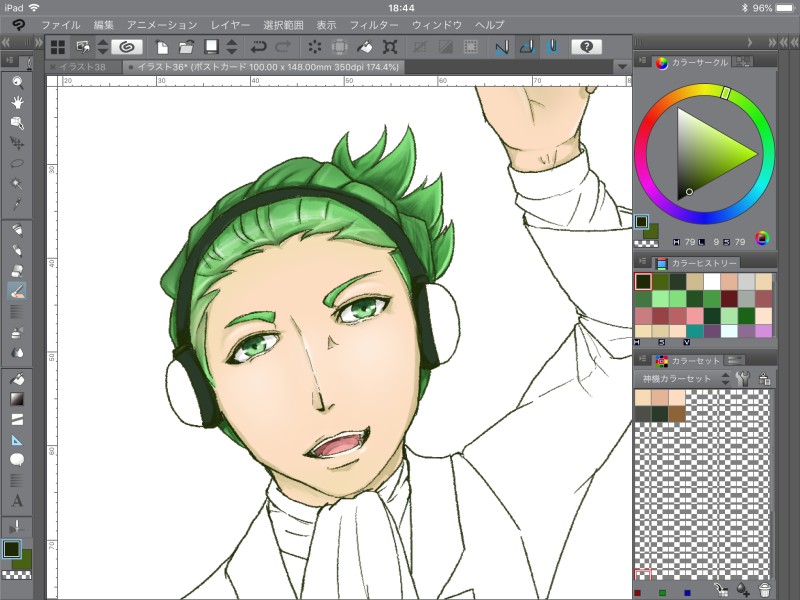Screen dimensions: 800x600
Task: Delete color using color set trash button
Action: click(x=765, y=591)
